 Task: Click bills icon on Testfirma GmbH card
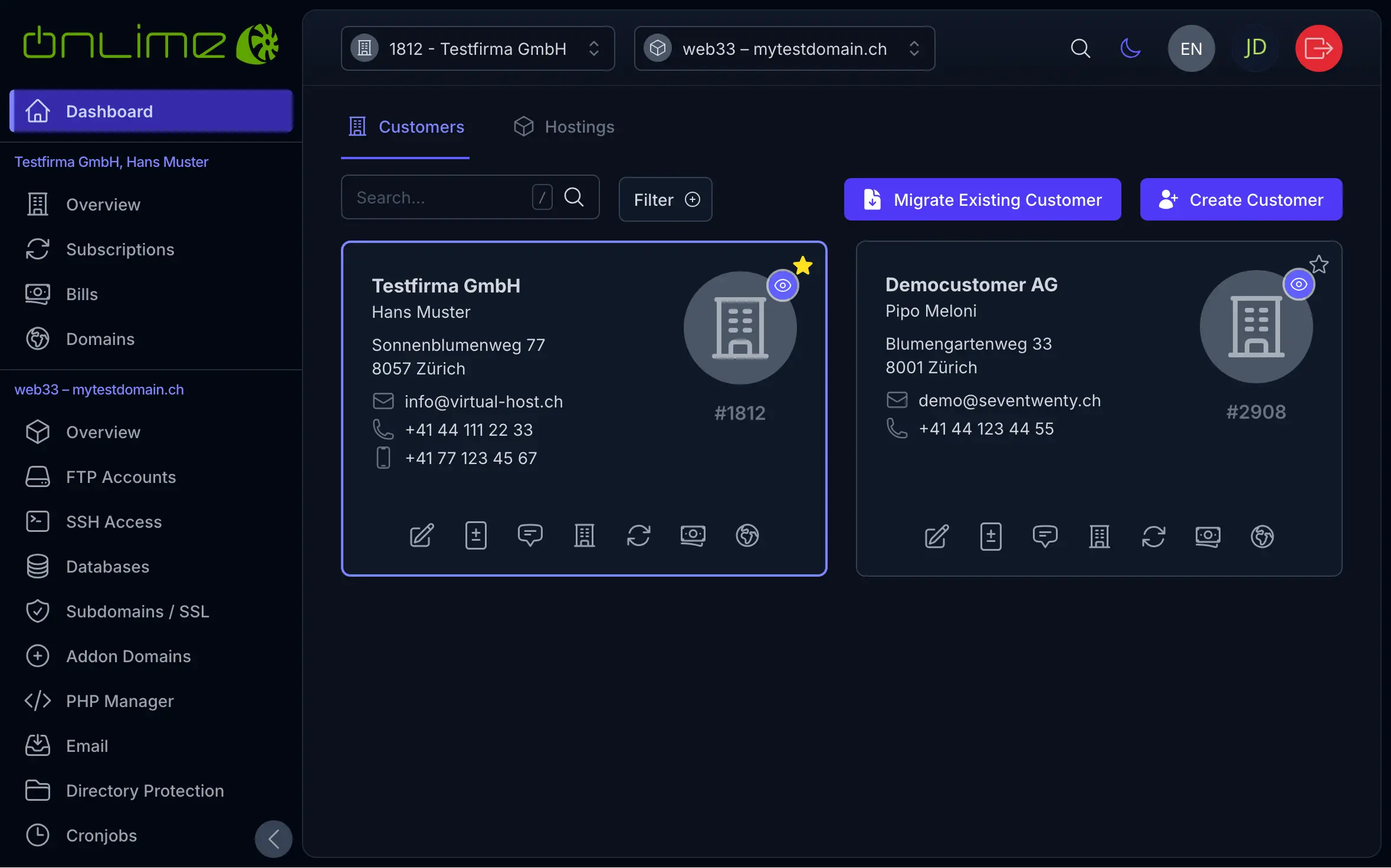click(x=693, y=535)
